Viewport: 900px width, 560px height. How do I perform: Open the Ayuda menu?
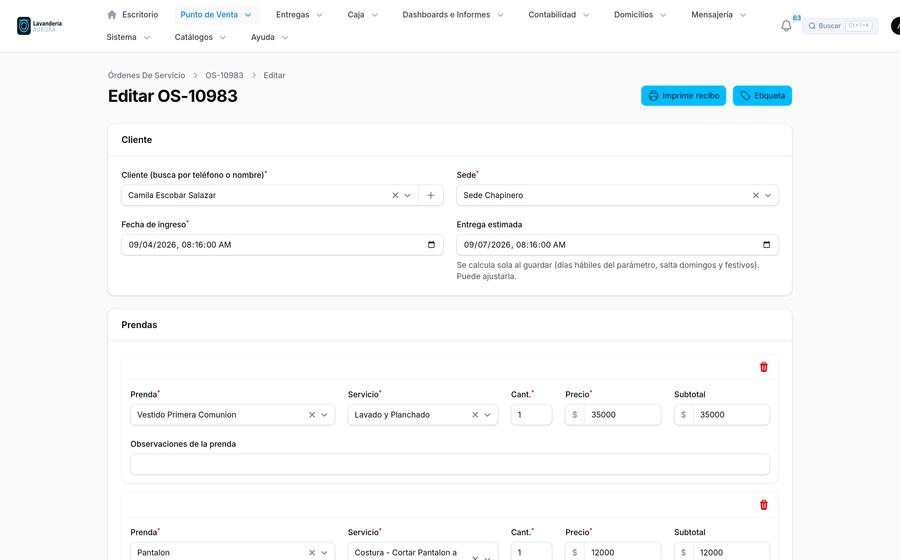(x=269, y=37)
